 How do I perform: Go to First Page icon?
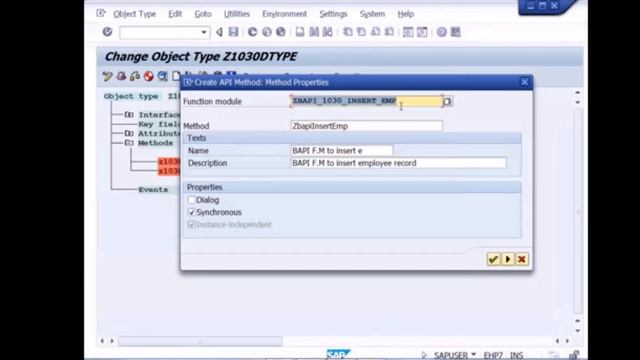(348, 32)
